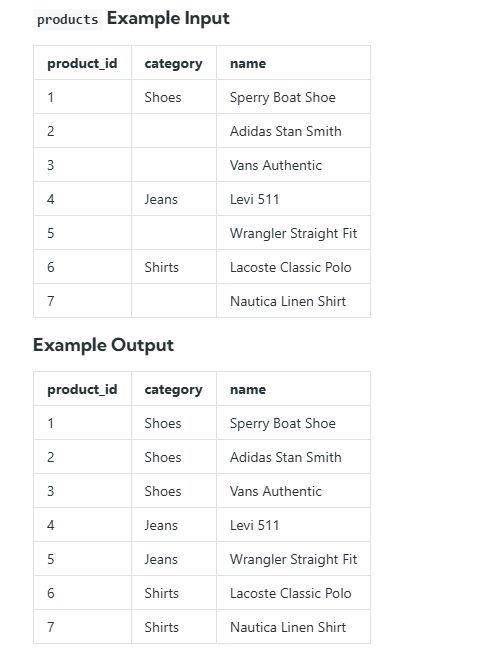
Task: Click empty category cell for Adidas Stan Smith
Action: pyautogui.click(x=174, y=131)
